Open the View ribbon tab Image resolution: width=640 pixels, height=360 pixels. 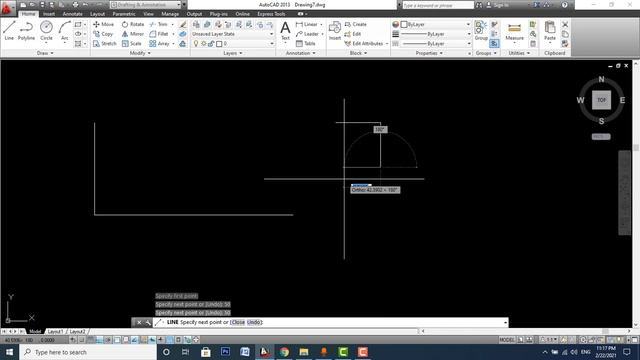click(148, 14)
